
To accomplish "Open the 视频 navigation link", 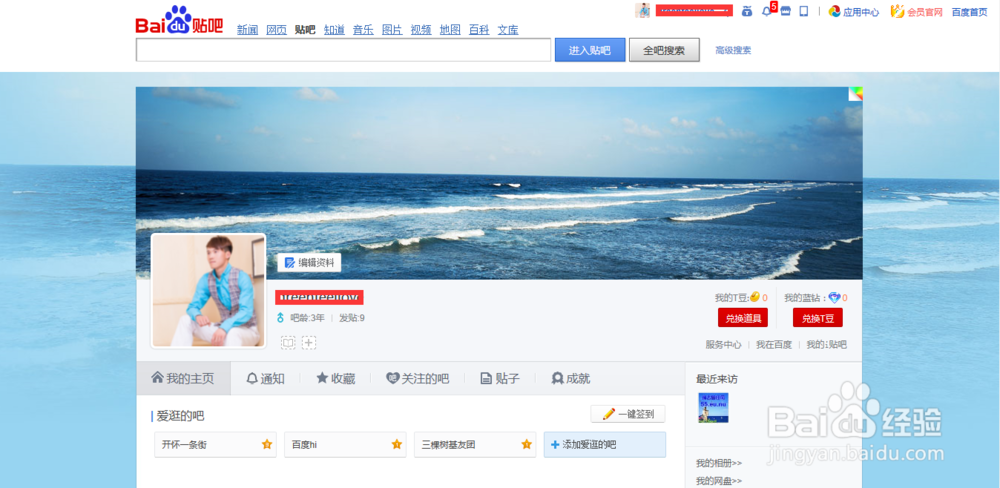I will 421,29.
